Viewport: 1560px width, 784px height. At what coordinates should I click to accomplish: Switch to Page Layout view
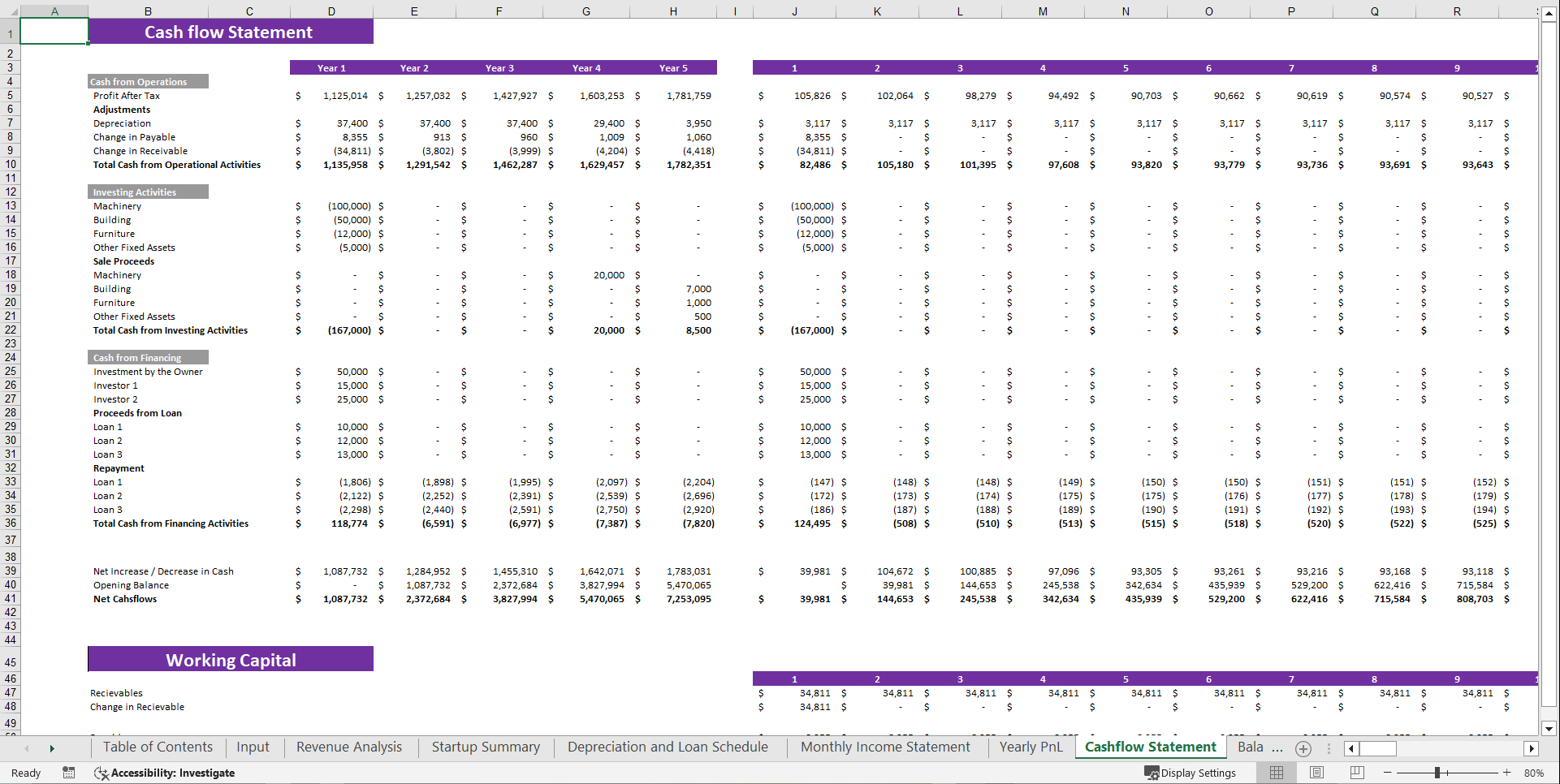[x=1316, y=773]
